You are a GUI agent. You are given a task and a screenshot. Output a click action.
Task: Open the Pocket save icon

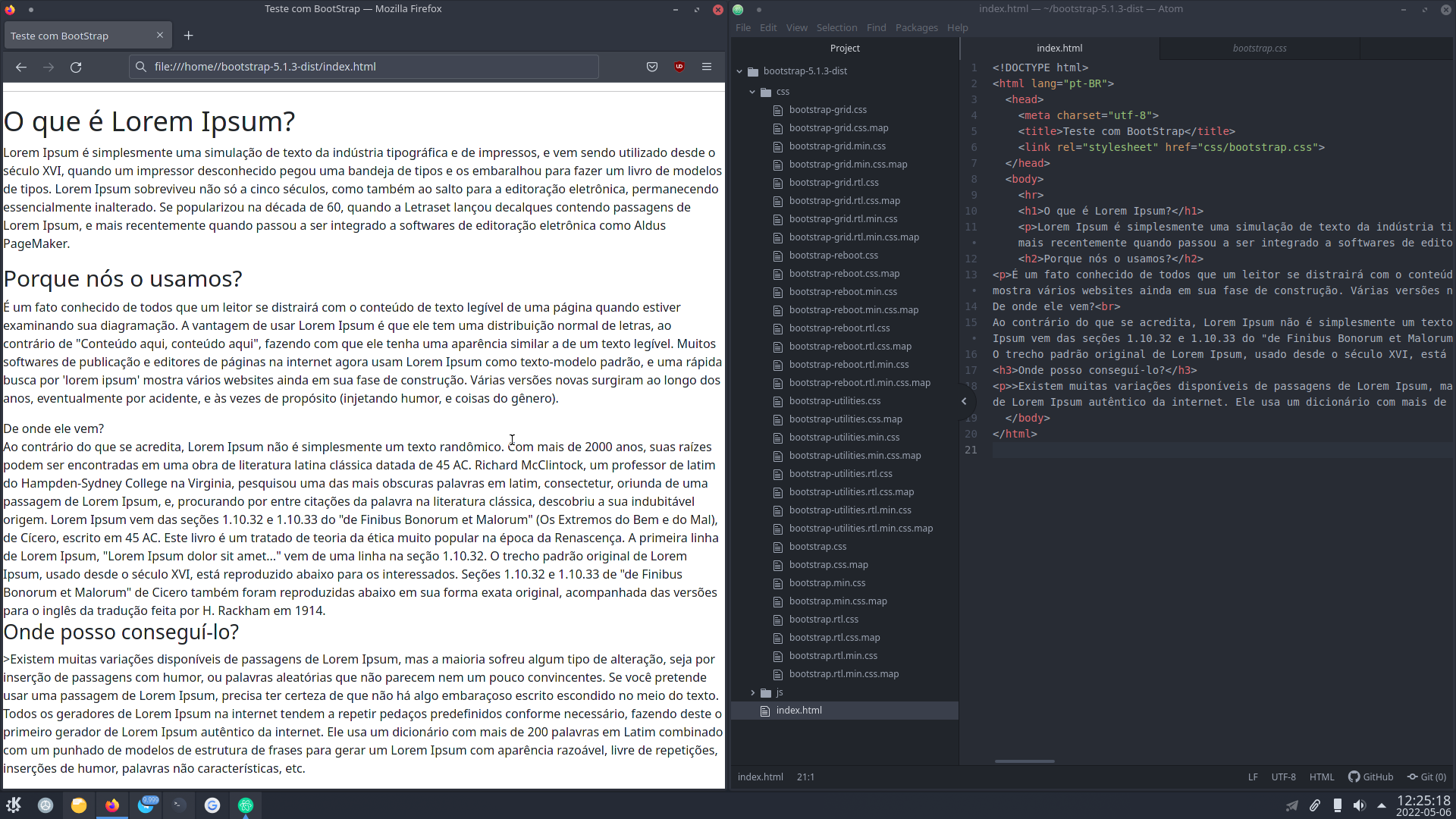point(652,67)
